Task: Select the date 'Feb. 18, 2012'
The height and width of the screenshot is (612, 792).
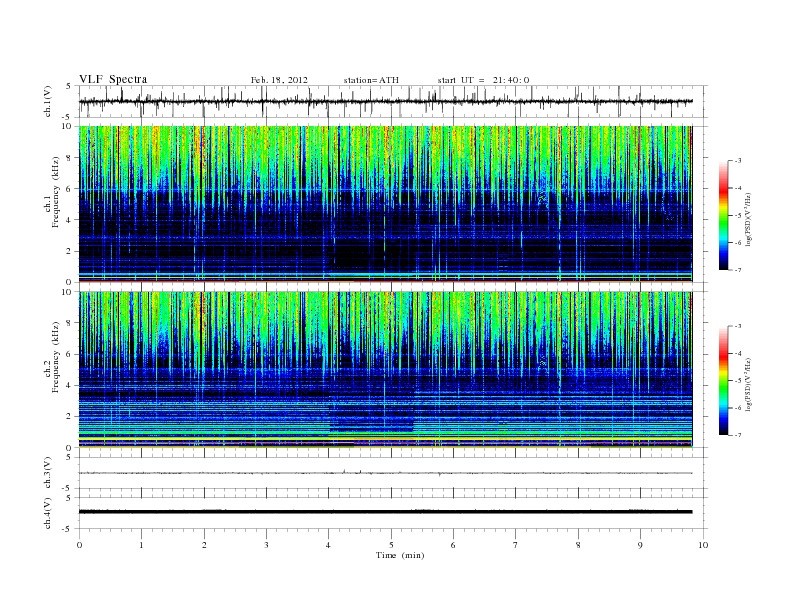Action: 279,80
